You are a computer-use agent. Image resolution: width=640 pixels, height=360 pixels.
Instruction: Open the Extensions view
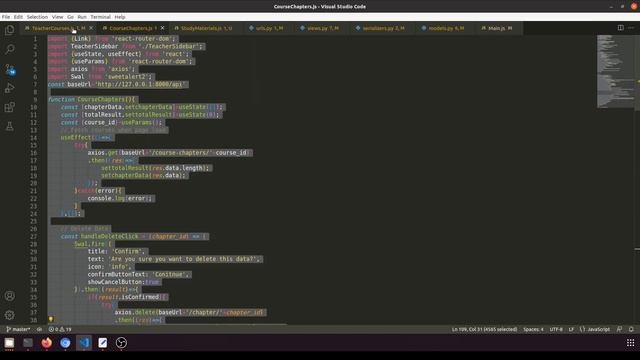[9, 107]
